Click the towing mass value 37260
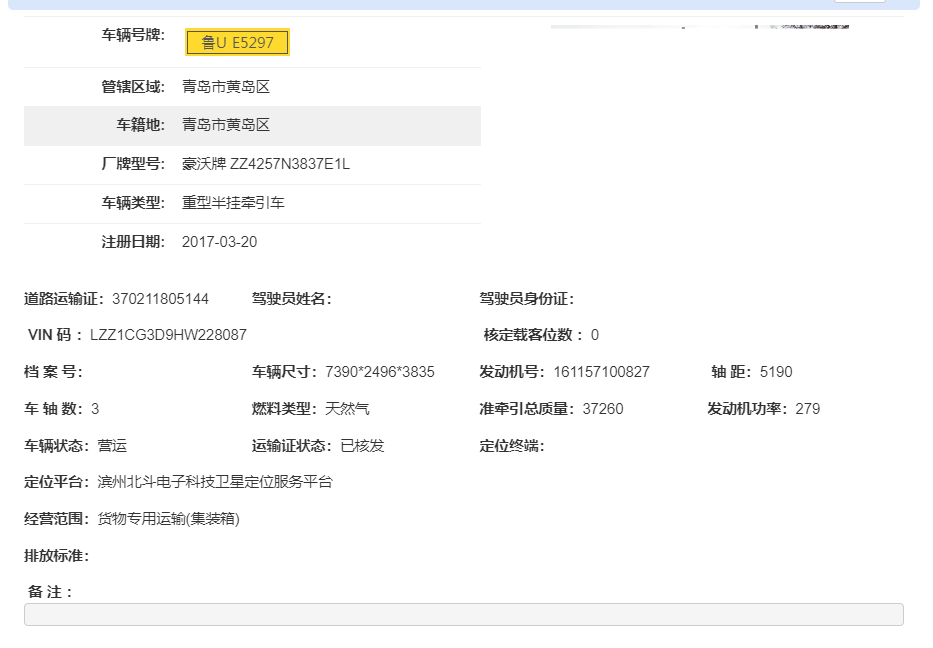 click(x=602, y=409)
